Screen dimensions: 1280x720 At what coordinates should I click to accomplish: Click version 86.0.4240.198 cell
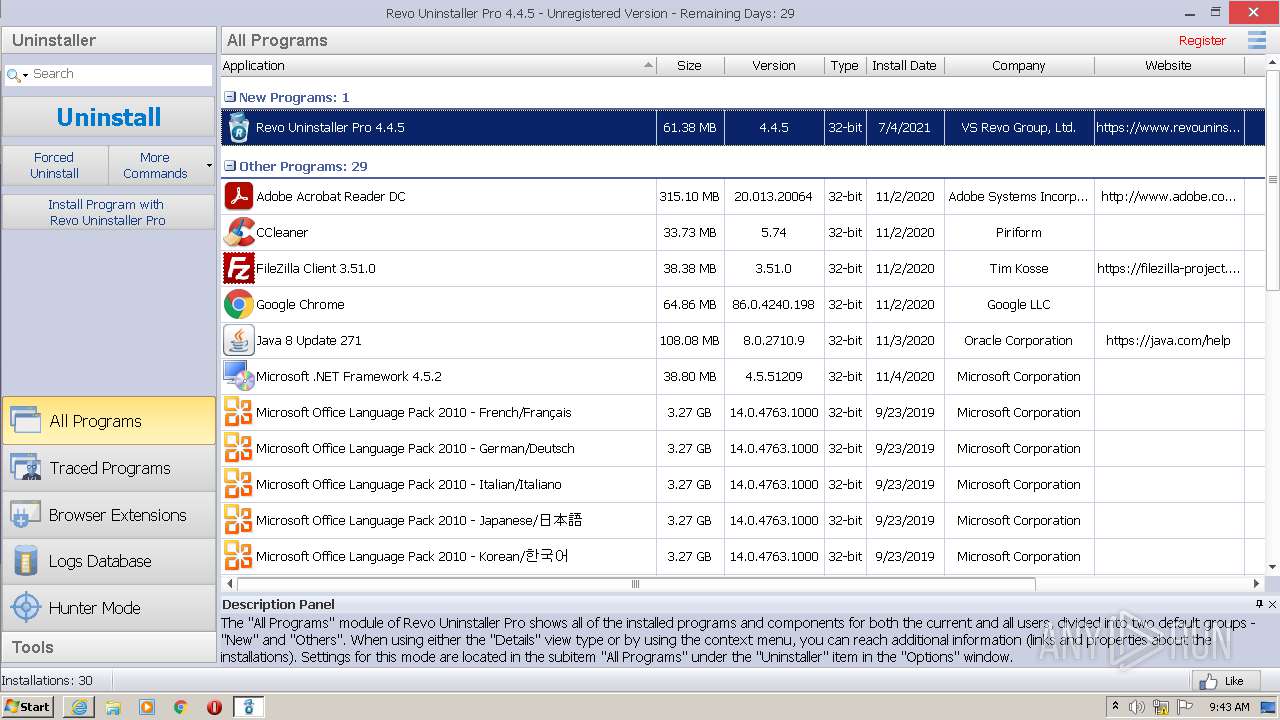coord(774,304)
